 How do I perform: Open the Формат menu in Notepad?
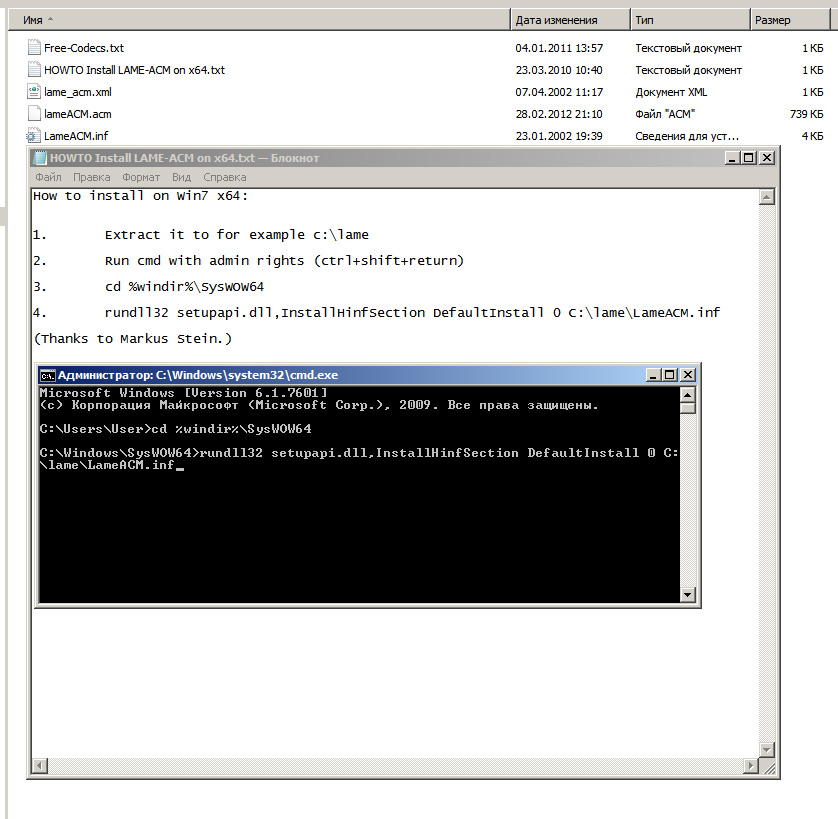141,177
